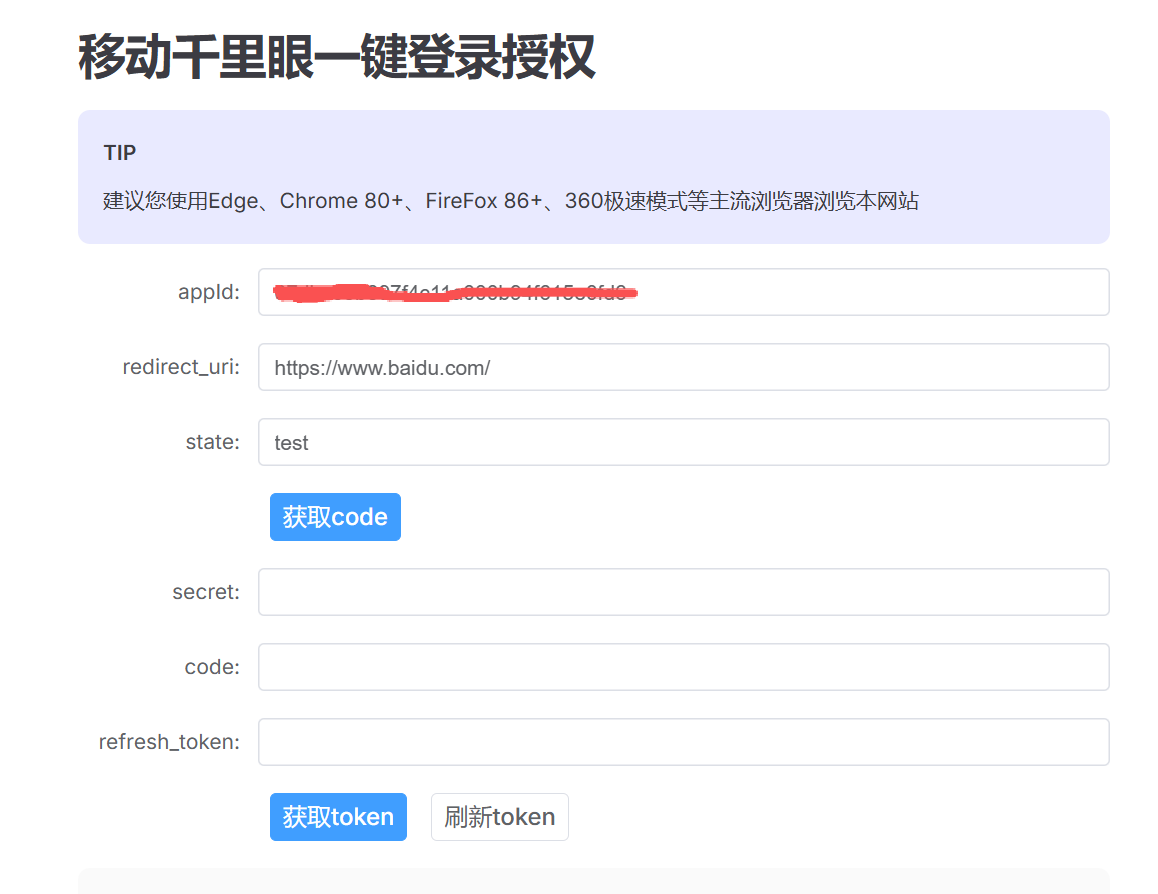Click the 刷新token button
Image resolution: width=1158 pixels, height=894 pixels.
coord(499,817)
